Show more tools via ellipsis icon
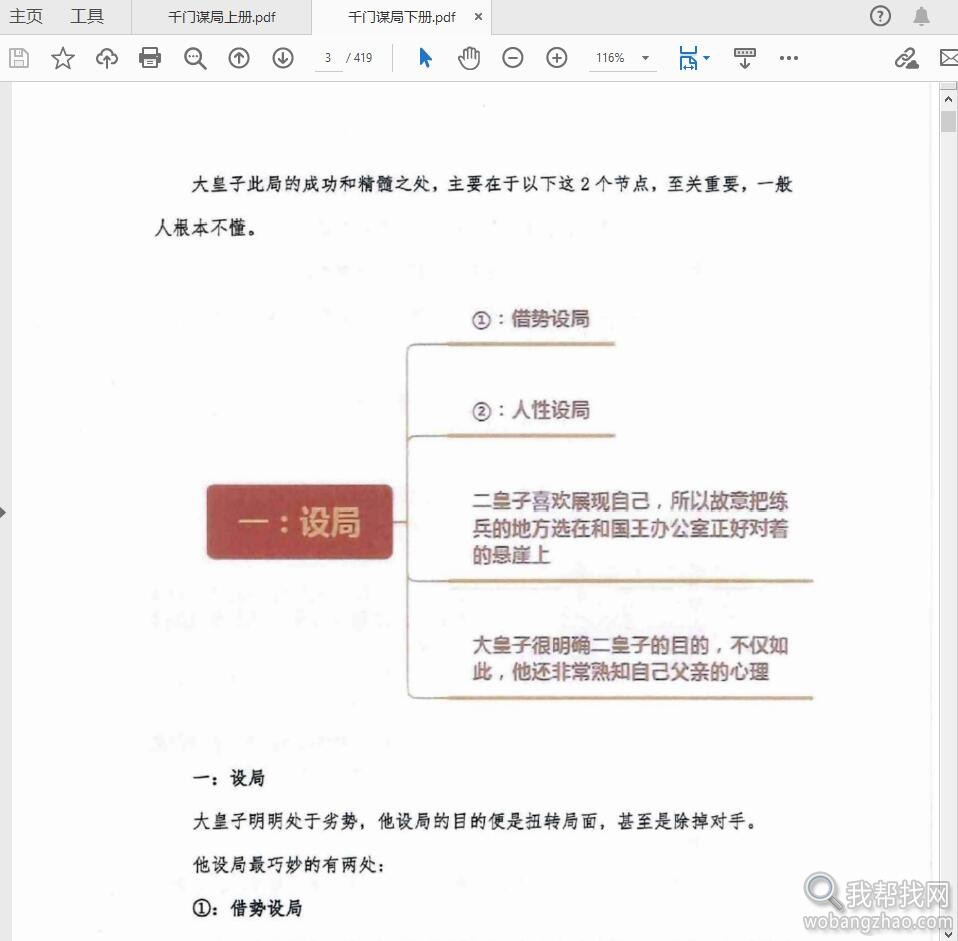Screen dimensions: 958x941 click(x=789, y=58)
